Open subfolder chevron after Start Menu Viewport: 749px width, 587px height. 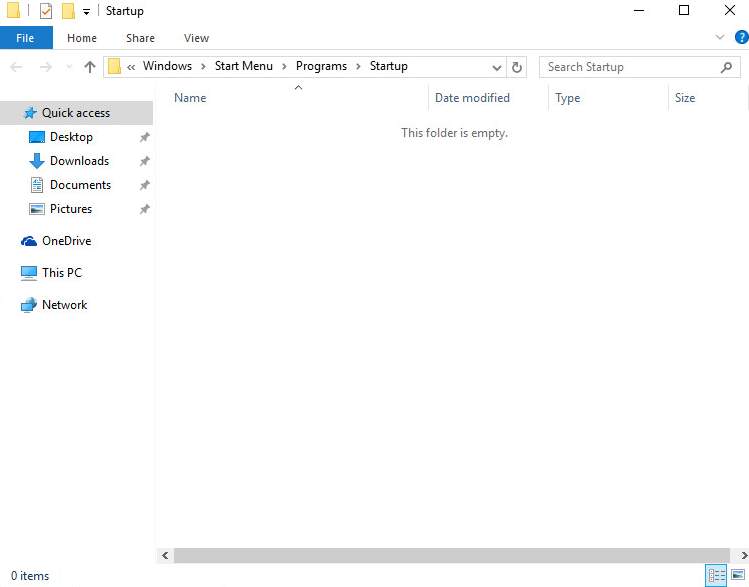(x=284, y=67)
